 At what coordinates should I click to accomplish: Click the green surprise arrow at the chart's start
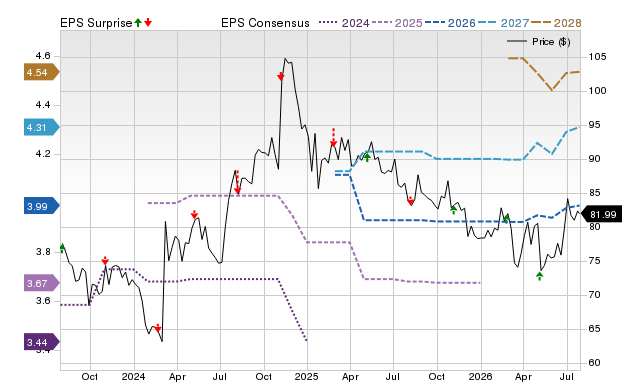(62, 248)
